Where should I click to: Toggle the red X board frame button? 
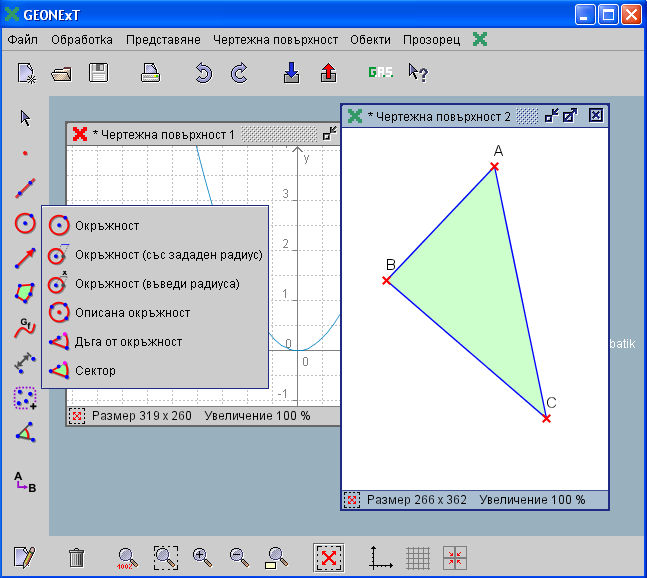pyautogui.click(x=328, y=558)
